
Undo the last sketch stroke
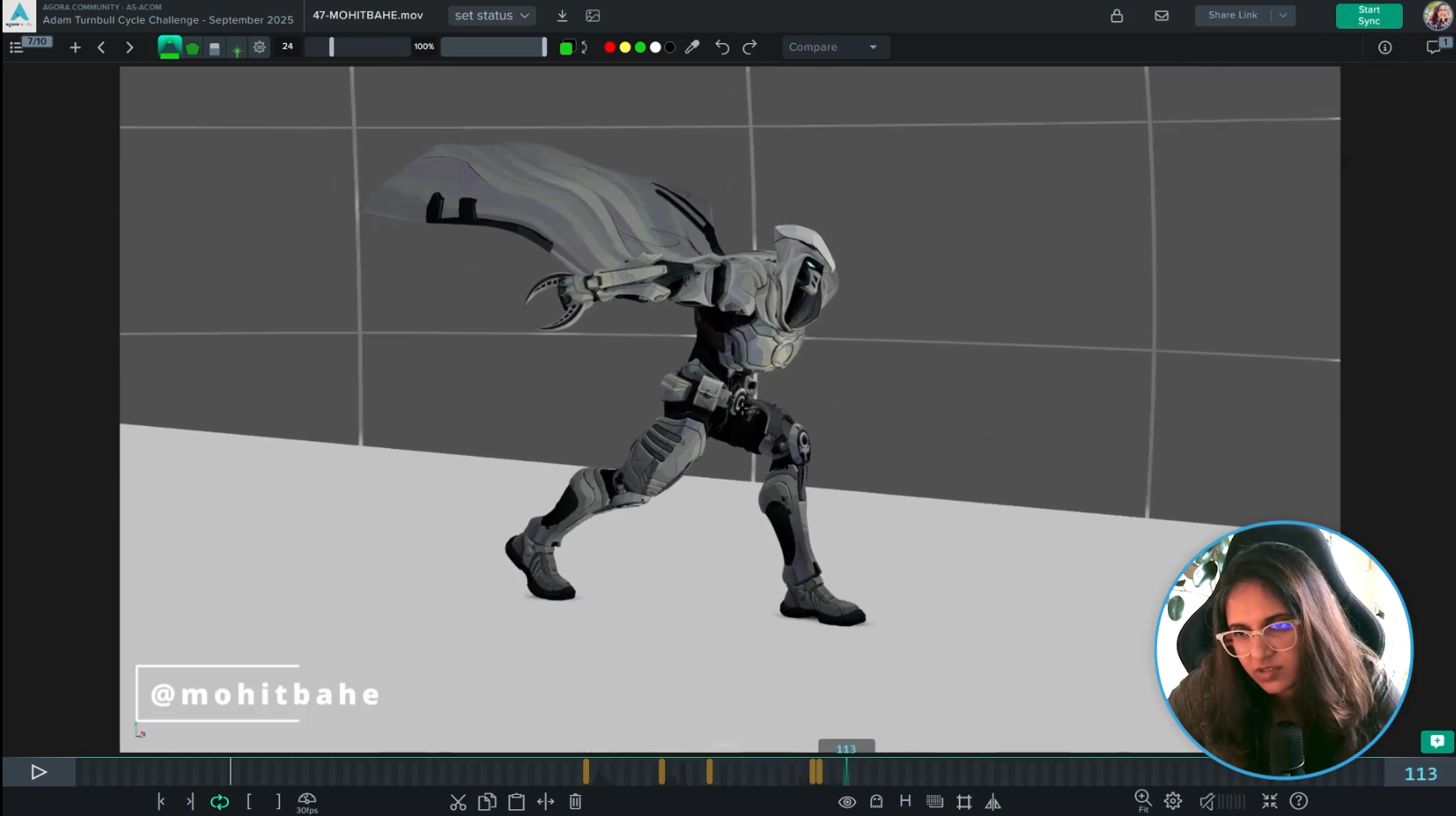point(722,47)
